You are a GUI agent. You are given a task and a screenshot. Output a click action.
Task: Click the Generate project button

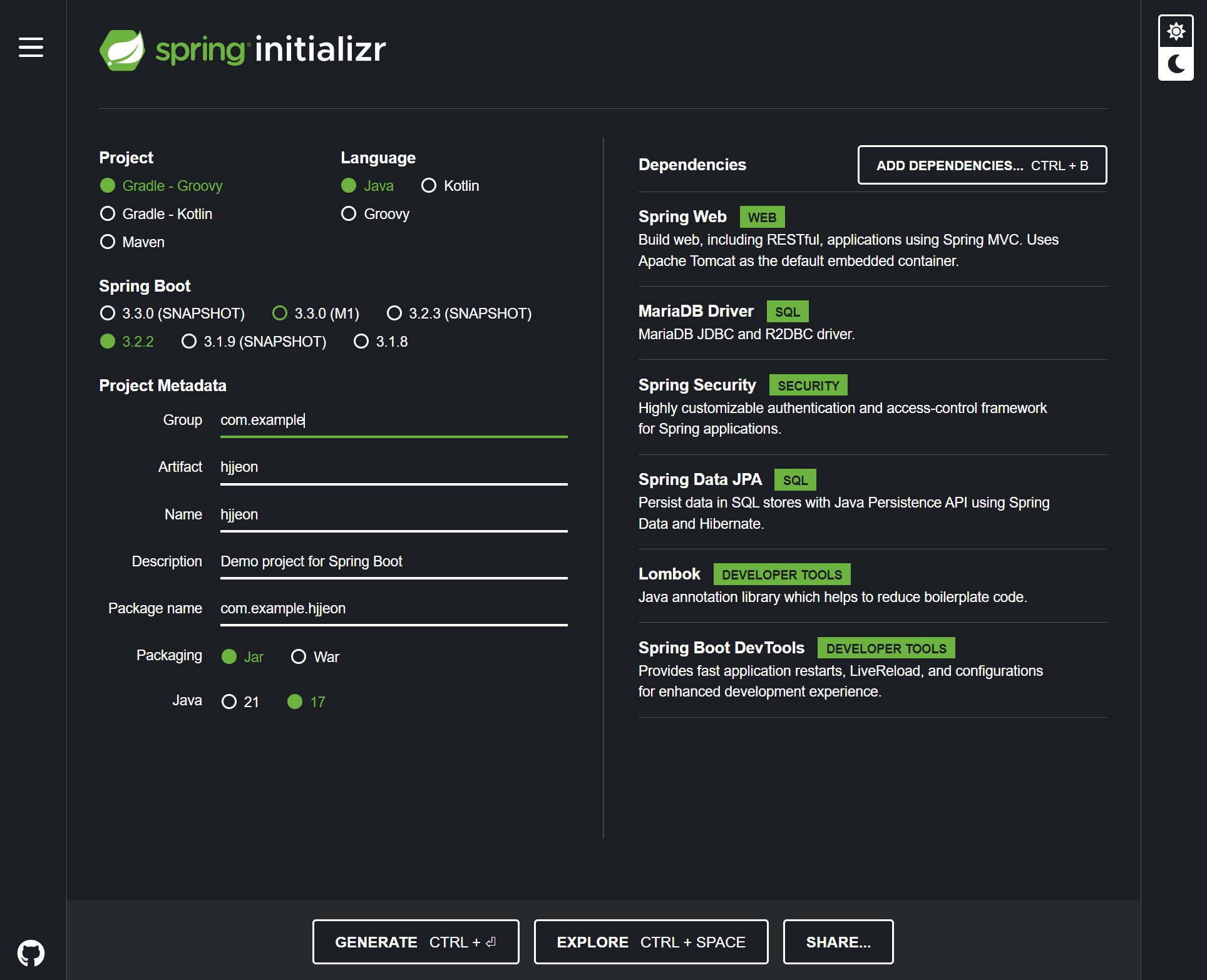point(416,942)
